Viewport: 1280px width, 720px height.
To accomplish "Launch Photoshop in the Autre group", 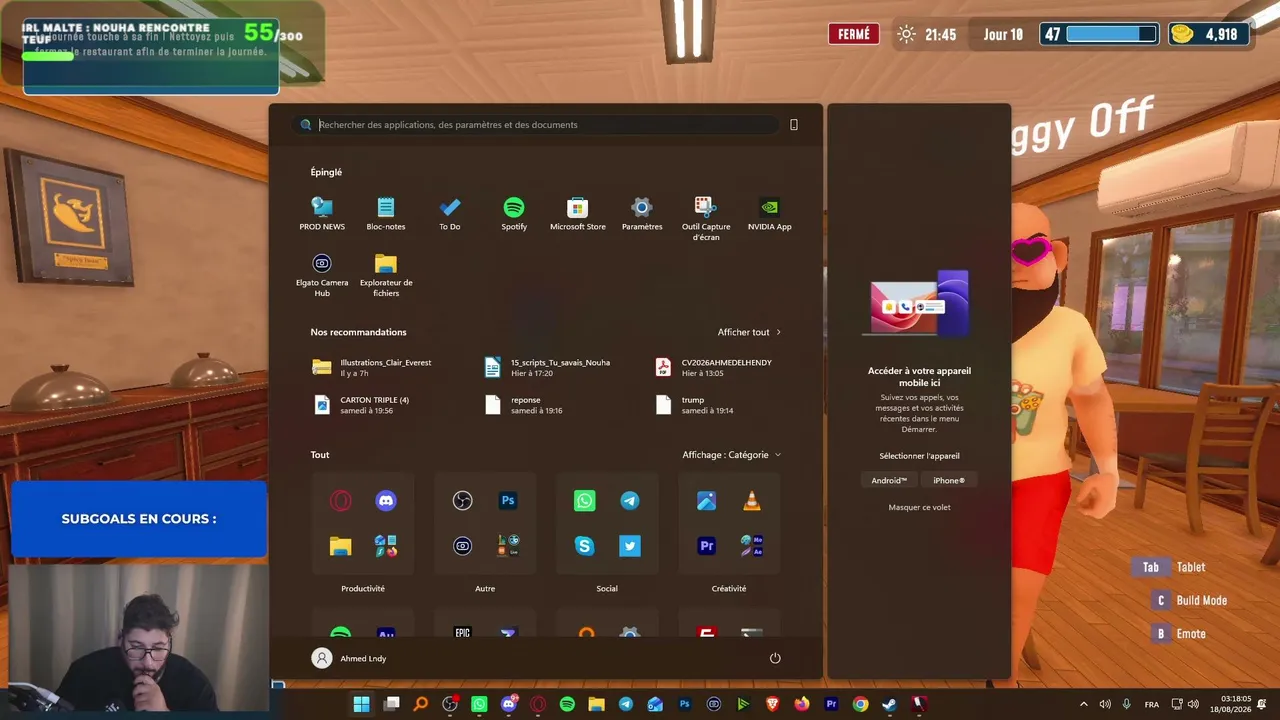I will pyautogui.click(x=508, y=501).
